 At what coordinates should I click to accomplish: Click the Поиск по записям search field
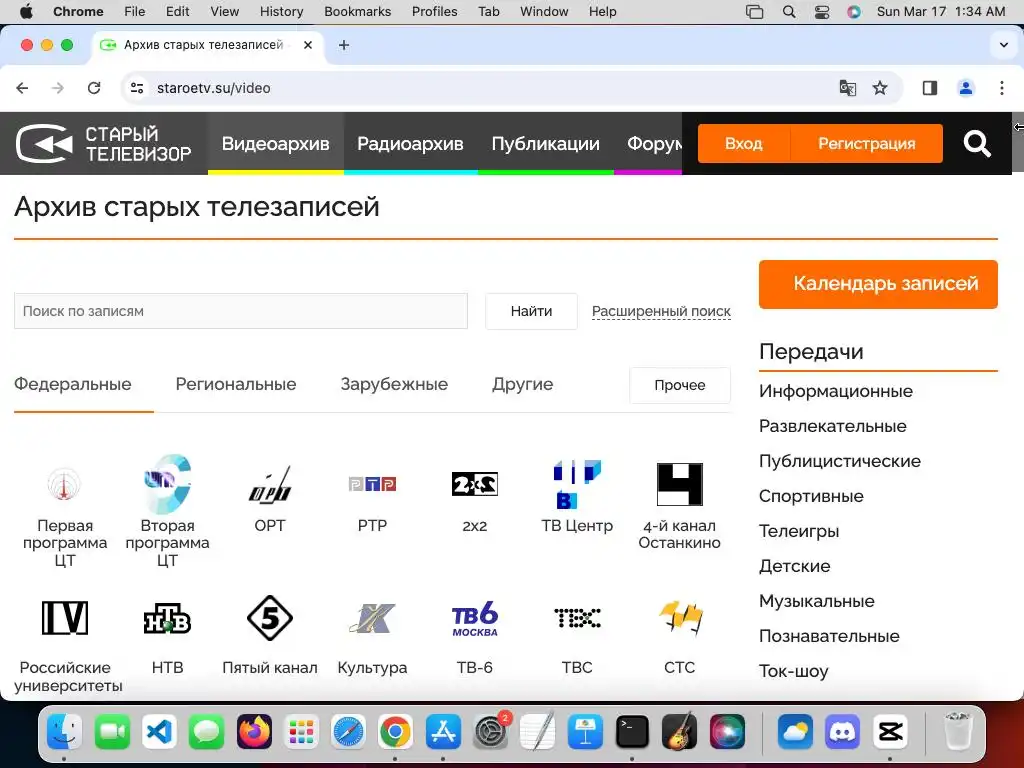pos(241,312)
